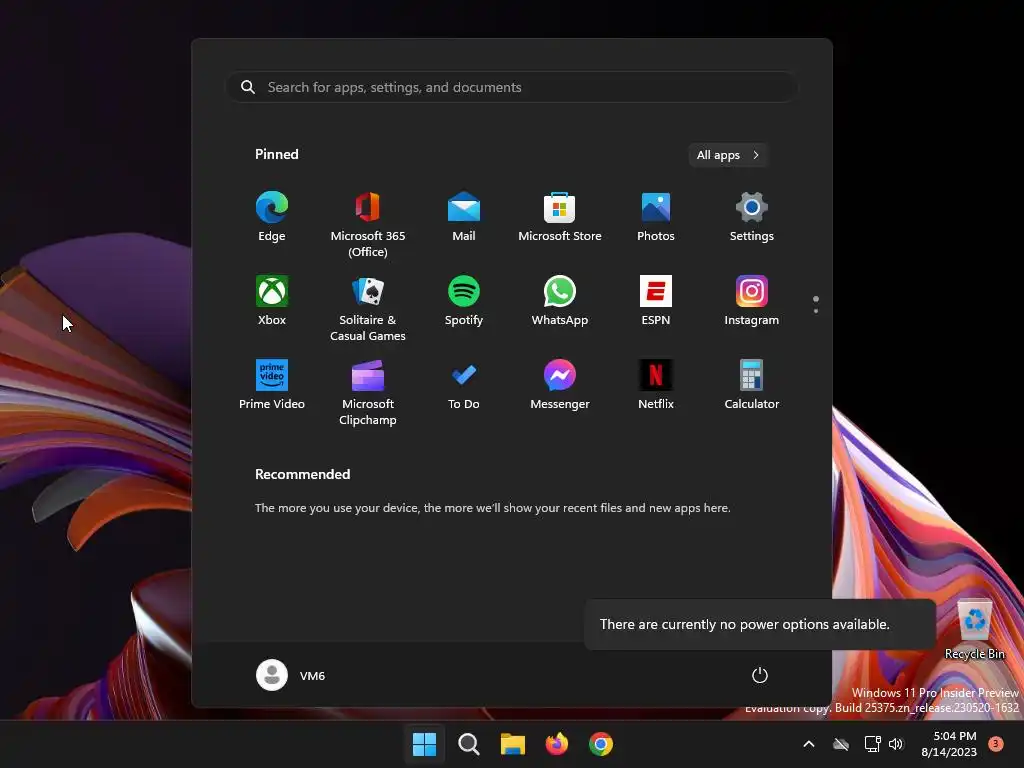Go to next page of pinned apps

coord(816,310)
